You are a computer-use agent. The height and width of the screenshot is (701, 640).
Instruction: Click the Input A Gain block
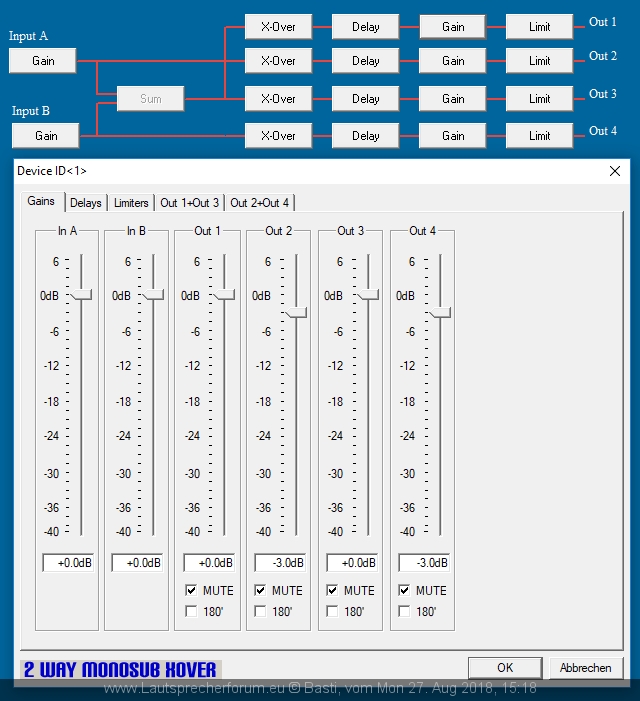click(x=43, y=61)
